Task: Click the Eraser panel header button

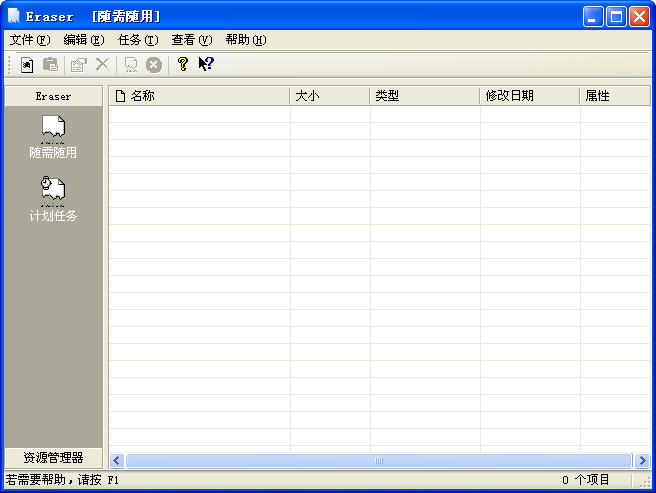Action: 53,96
